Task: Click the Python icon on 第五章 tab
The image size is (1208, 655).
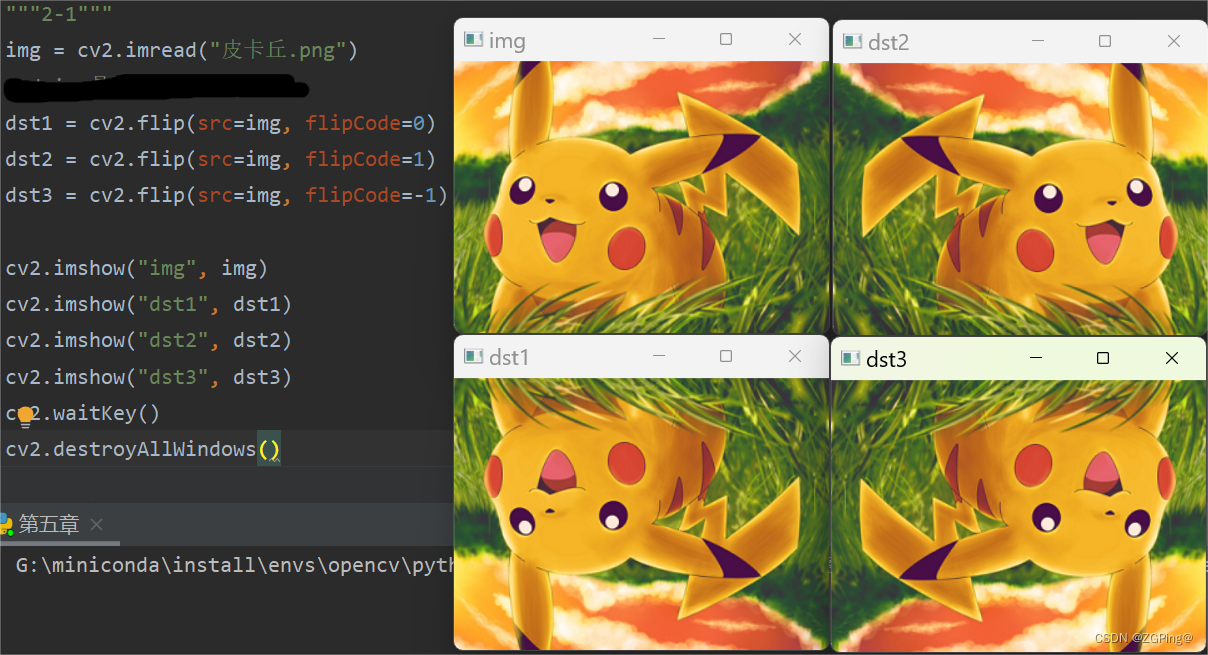Action: pyautogui.click(x=6, y=524)
